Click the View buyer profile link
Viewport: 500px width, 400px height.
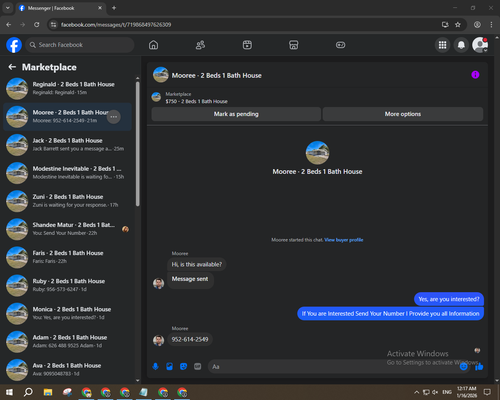pos(344,240)
